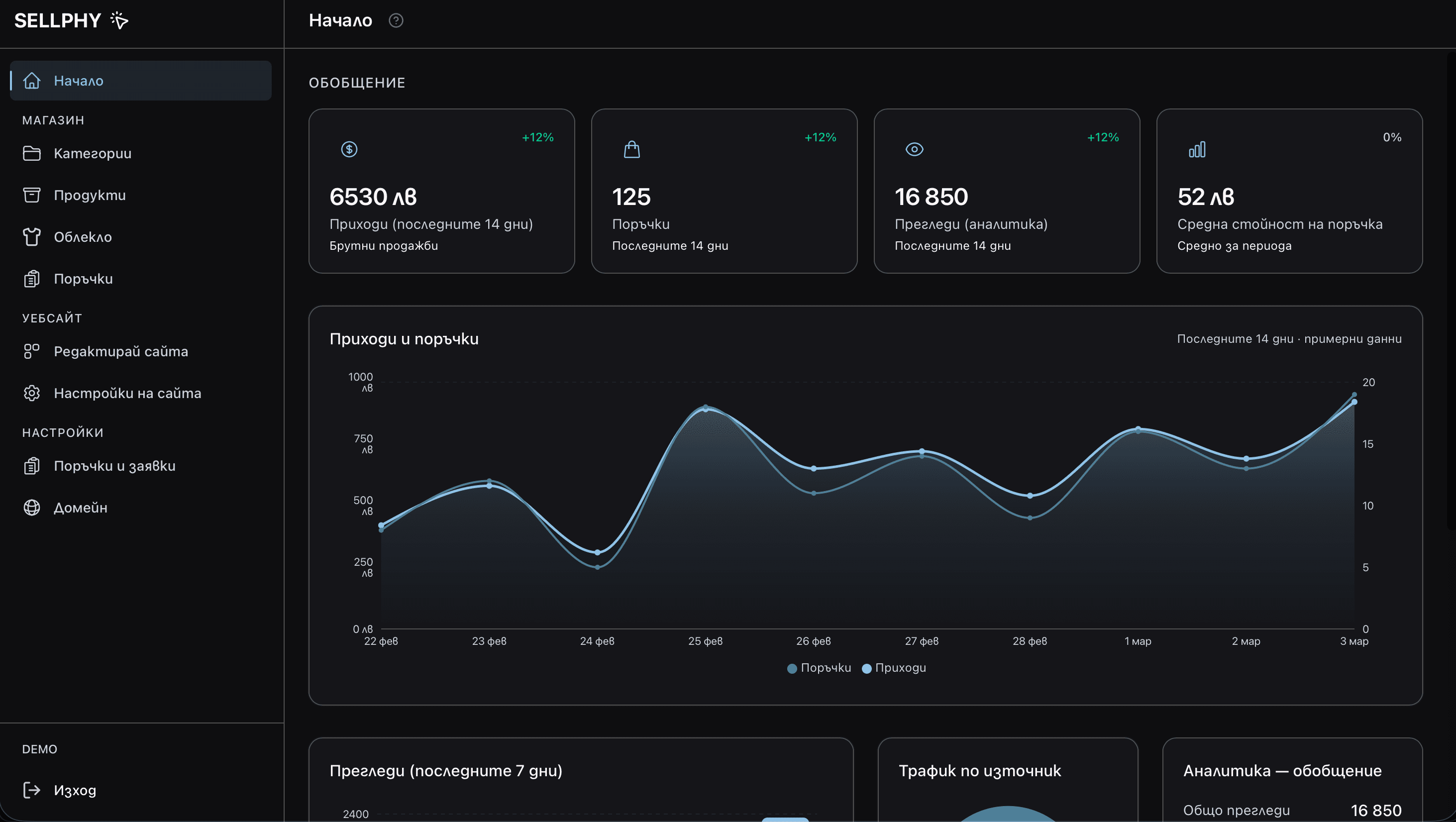Click the folder icon for Категории
Image resolution: width=1456 pixels, height=822 pixels.
click(32, 153)
